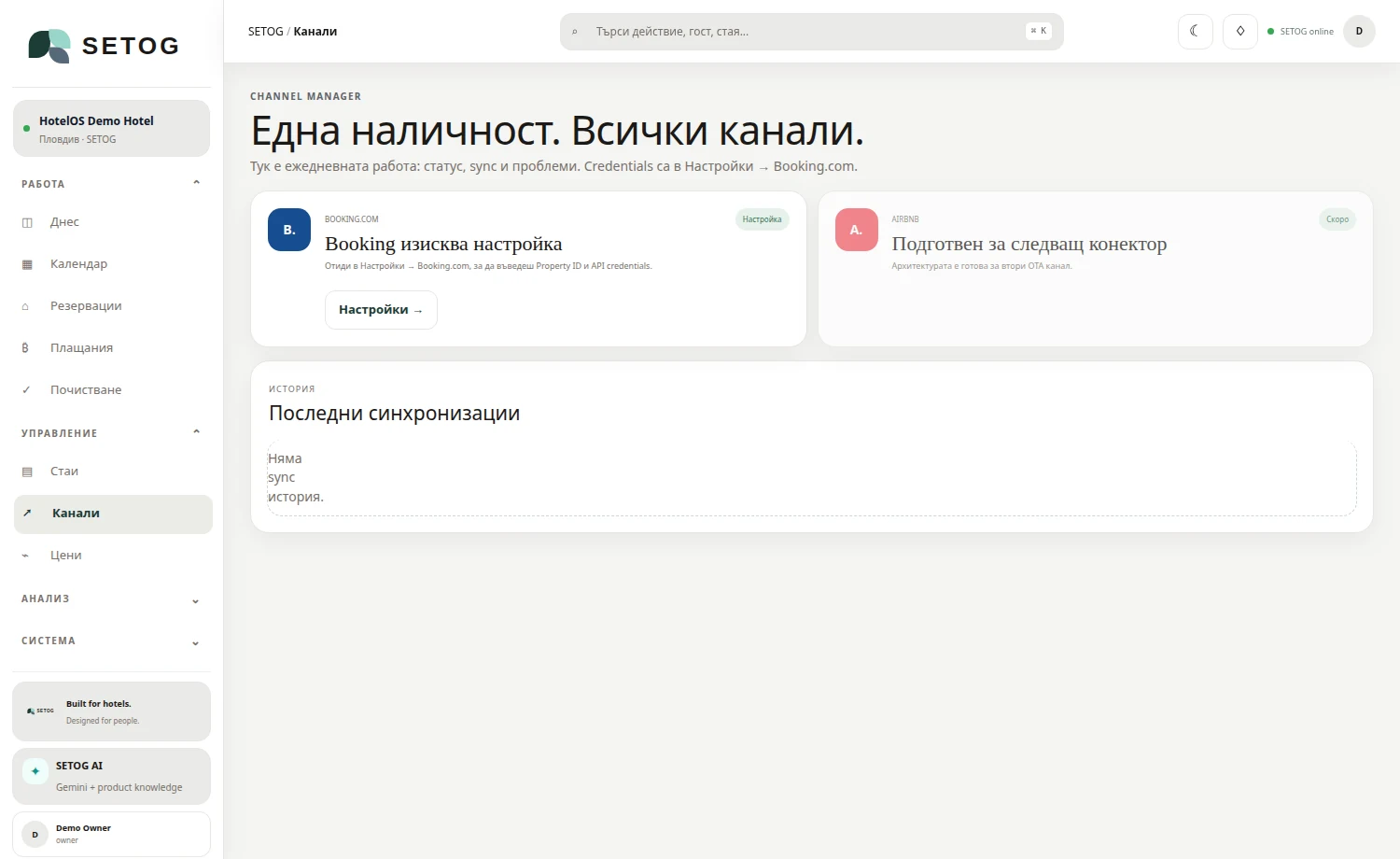
Task: Click the Demo Owner D avatar
Action: pyautogui.click(x=35, y=835)
